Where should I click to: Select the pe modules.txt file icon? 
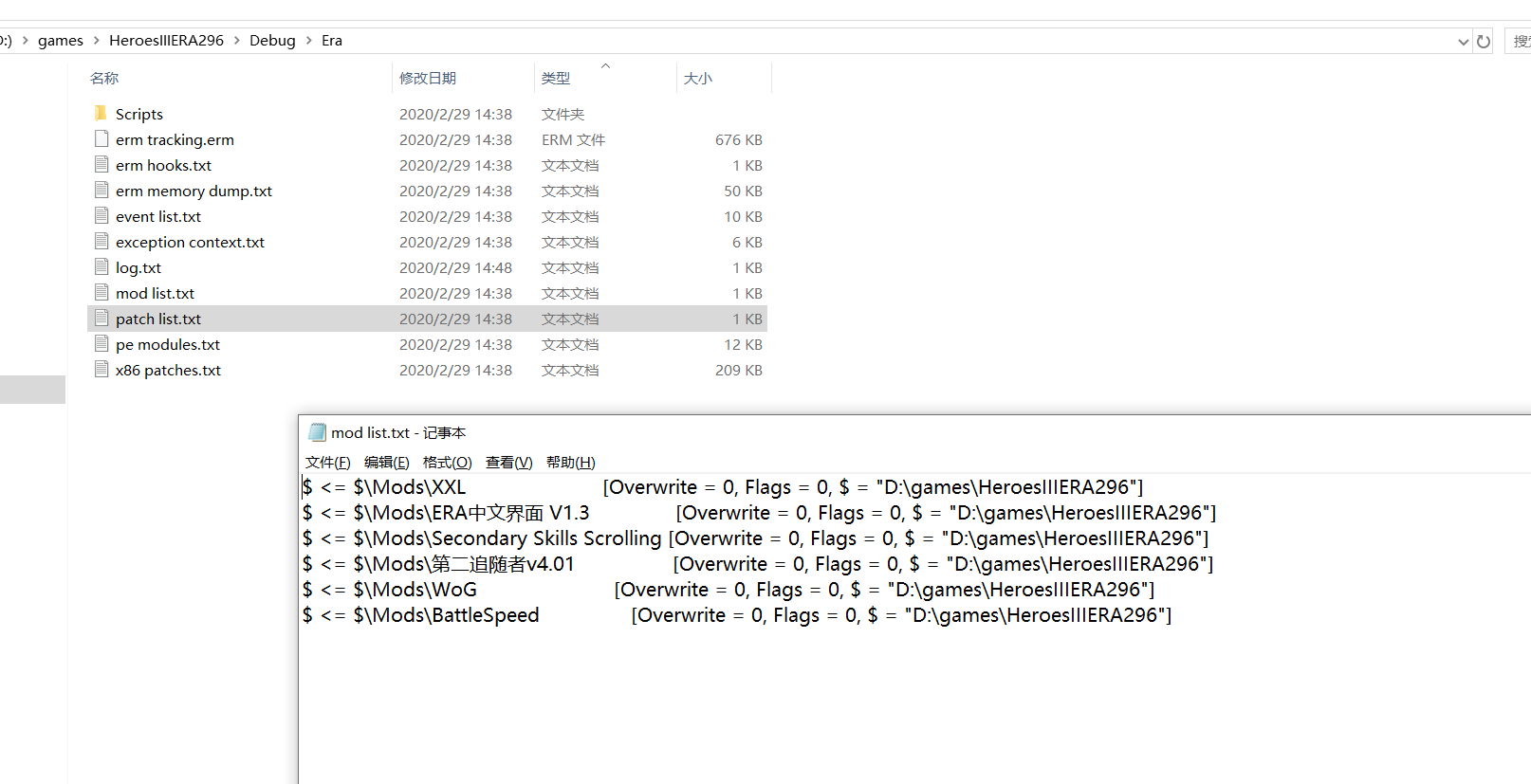tap(101, 343)
